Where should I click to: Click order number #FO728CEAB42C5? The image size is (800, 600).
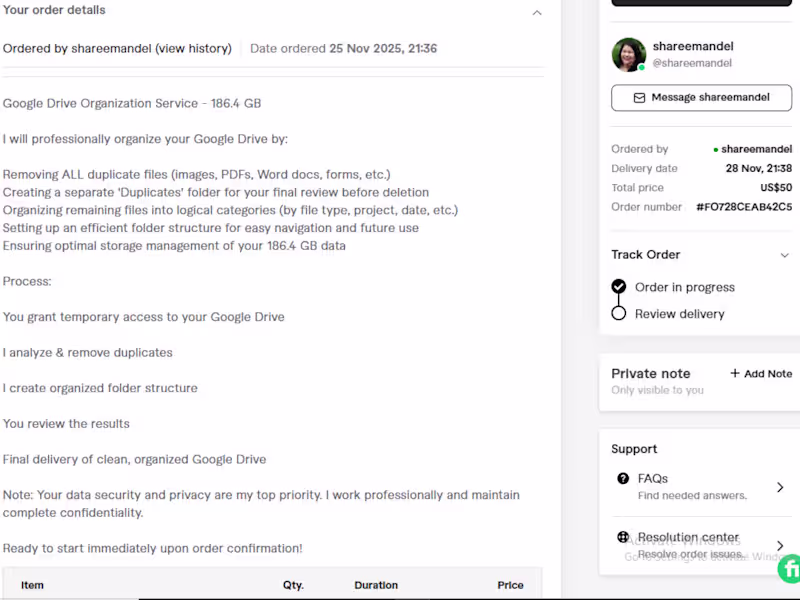point(744,207)
